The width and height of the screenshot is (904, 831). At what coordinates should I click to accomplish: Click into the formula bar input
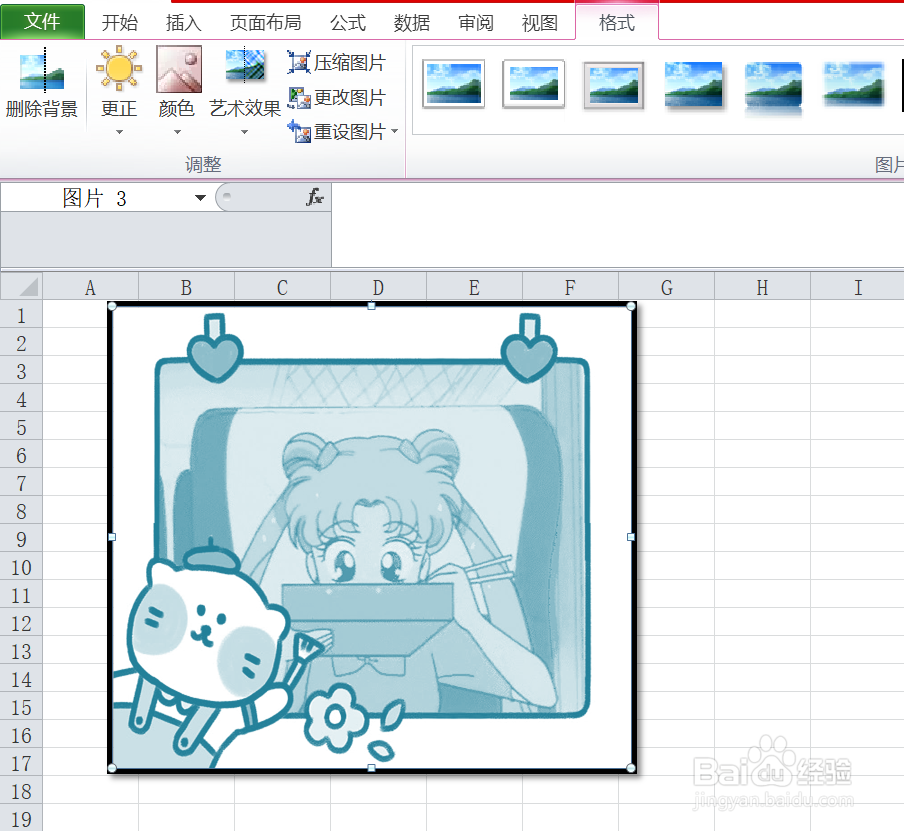(x=617, y=225)
